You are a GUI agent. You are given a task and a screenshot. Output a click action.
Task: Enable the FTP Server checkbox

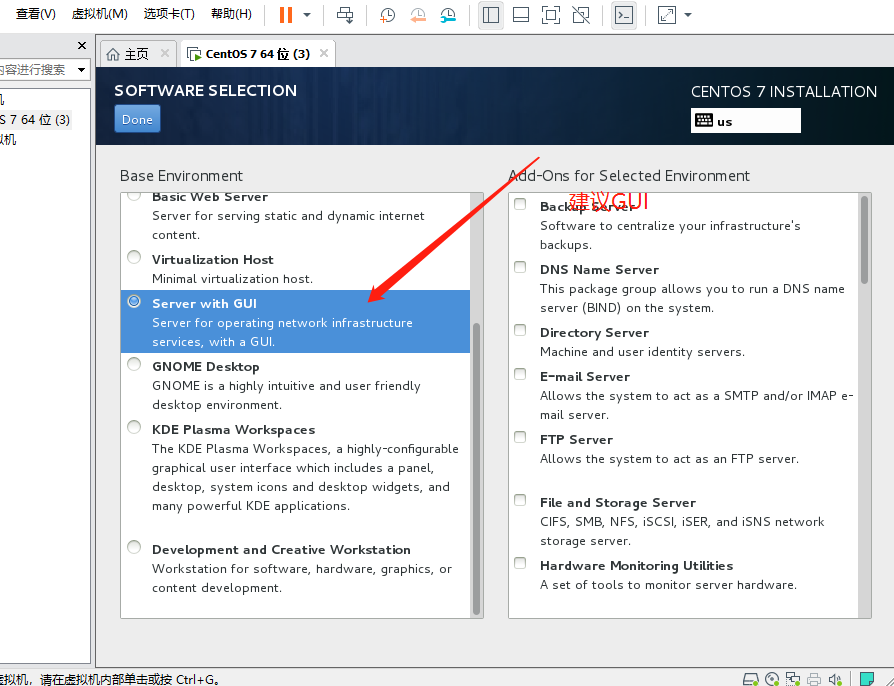[x=520, y=437]
